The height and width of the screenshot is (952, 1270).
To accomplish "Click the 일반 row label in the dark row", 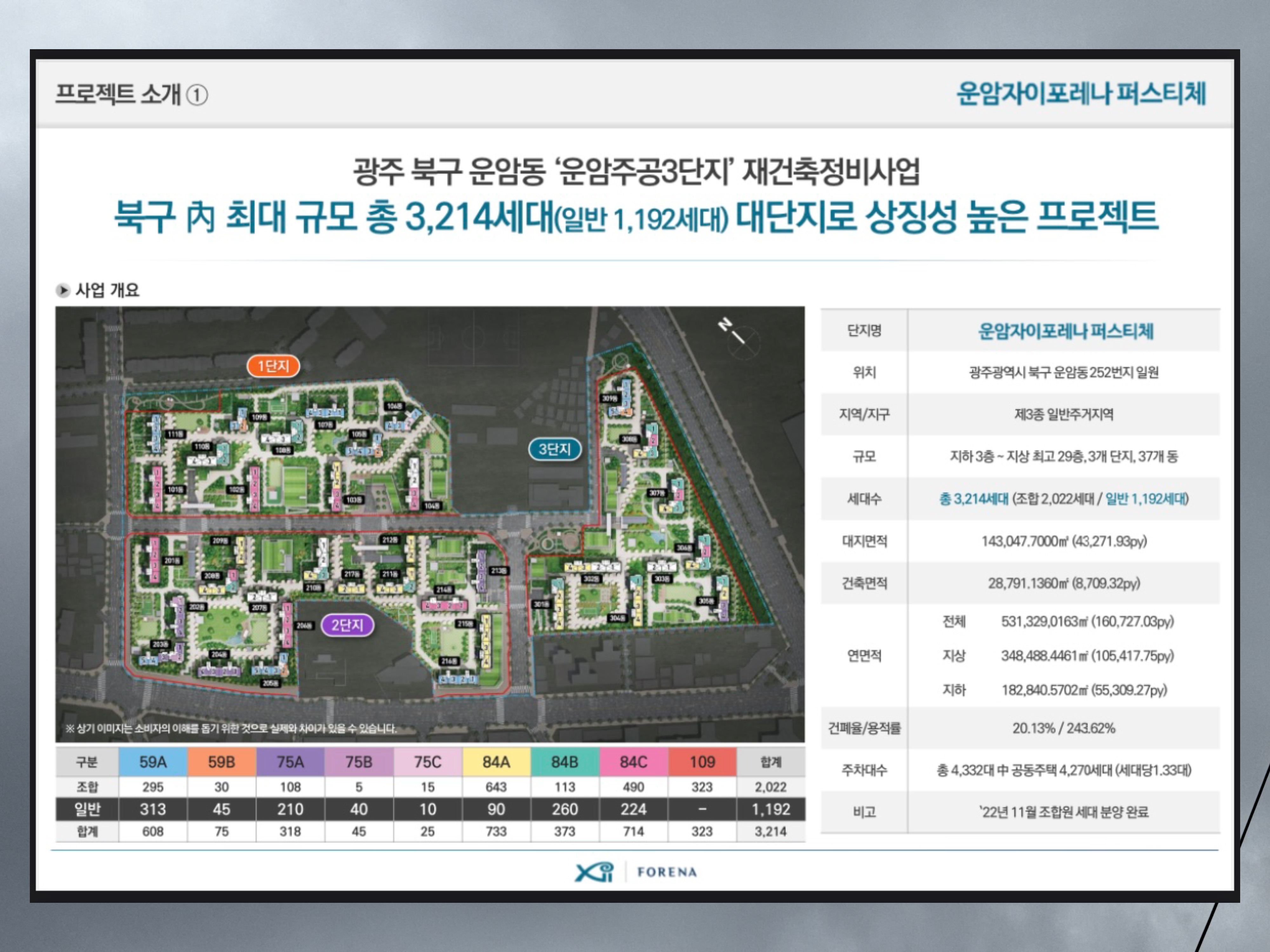I will pos(87,809).
